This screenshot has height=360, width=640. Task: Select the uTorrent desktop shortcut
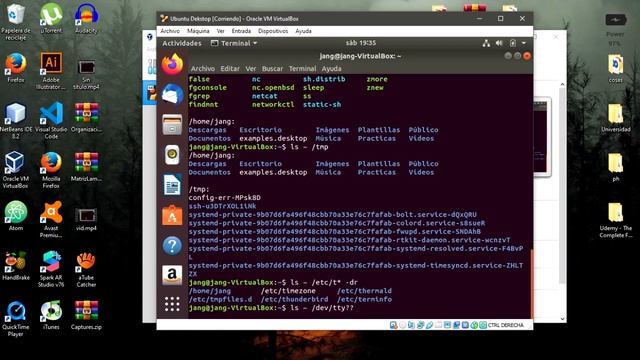[x=51, y=18]
